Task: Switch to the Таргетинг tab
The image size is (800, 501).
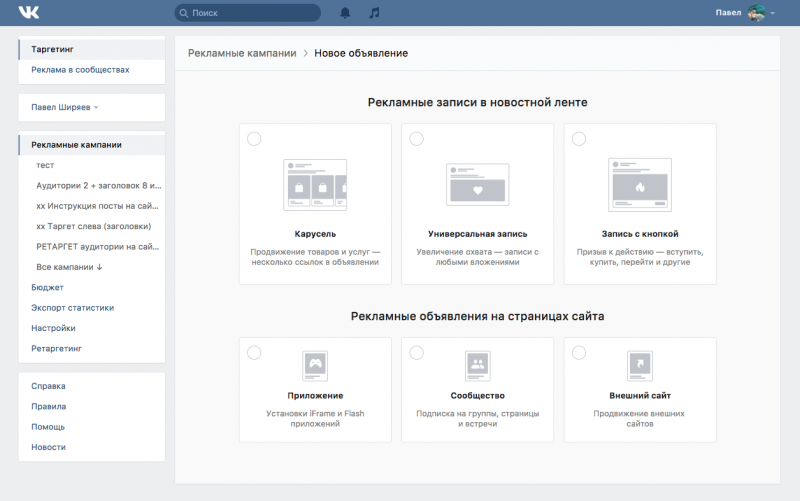Action: coord(92,49)
